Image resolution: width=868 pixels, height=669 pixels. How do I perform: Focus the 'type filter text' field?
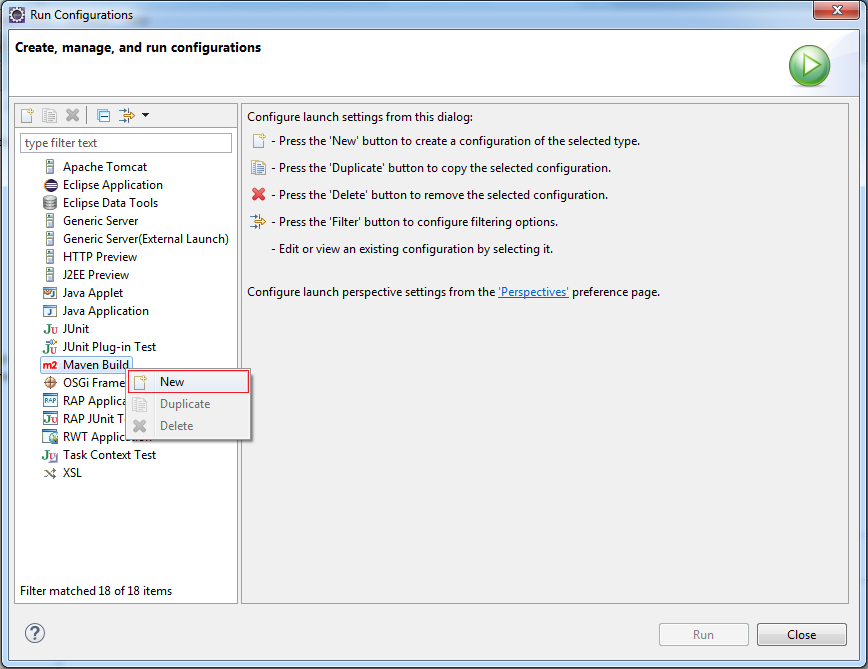(126, 143)
